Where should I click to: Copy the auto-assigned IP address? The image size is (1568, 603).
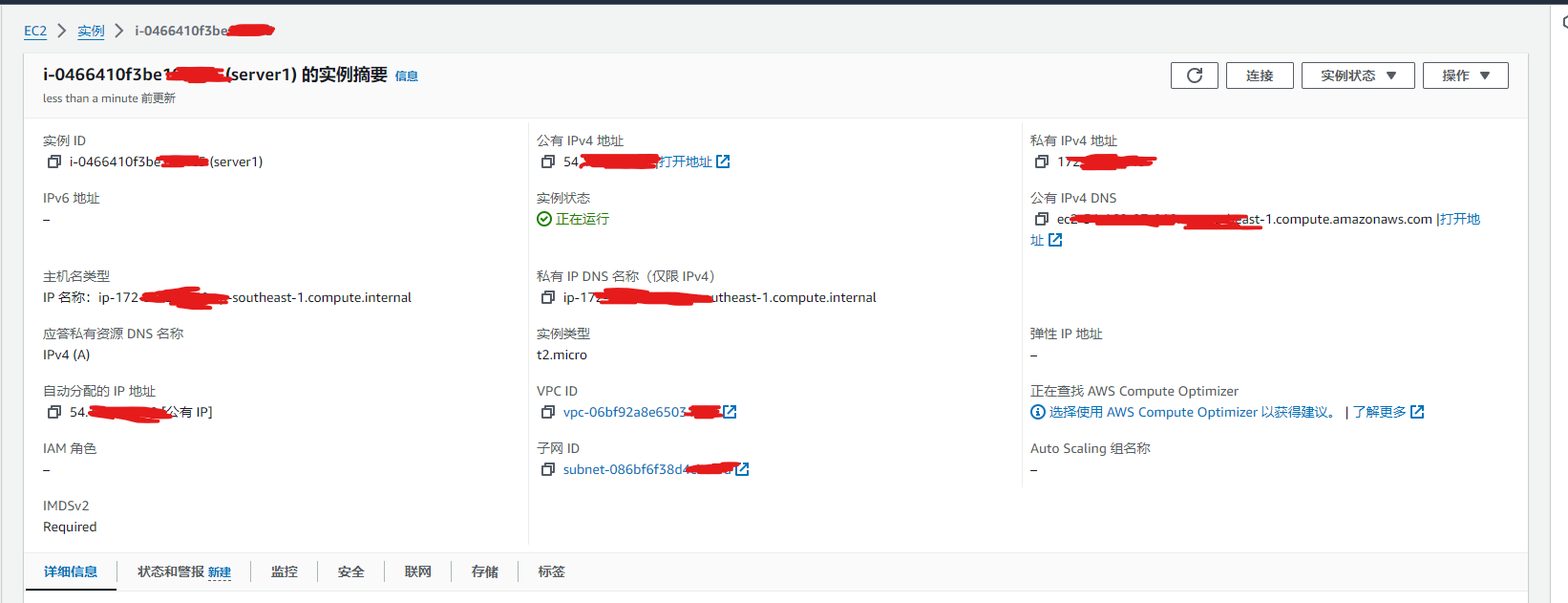54,412
